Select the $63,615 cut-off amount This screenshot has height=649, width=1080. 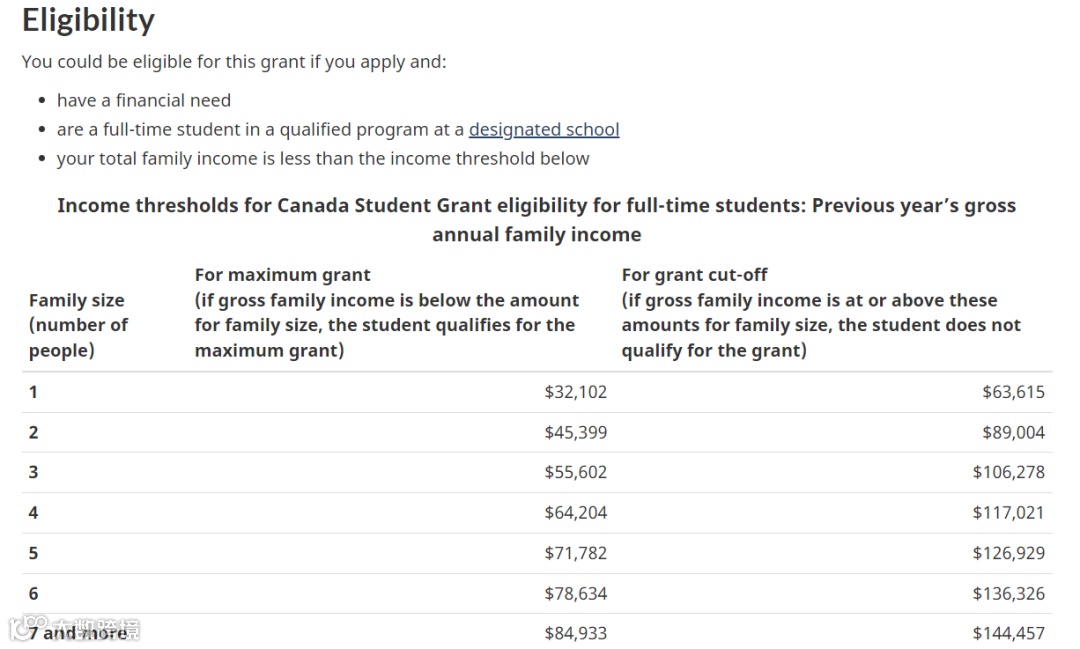(x=1013, y=392)
